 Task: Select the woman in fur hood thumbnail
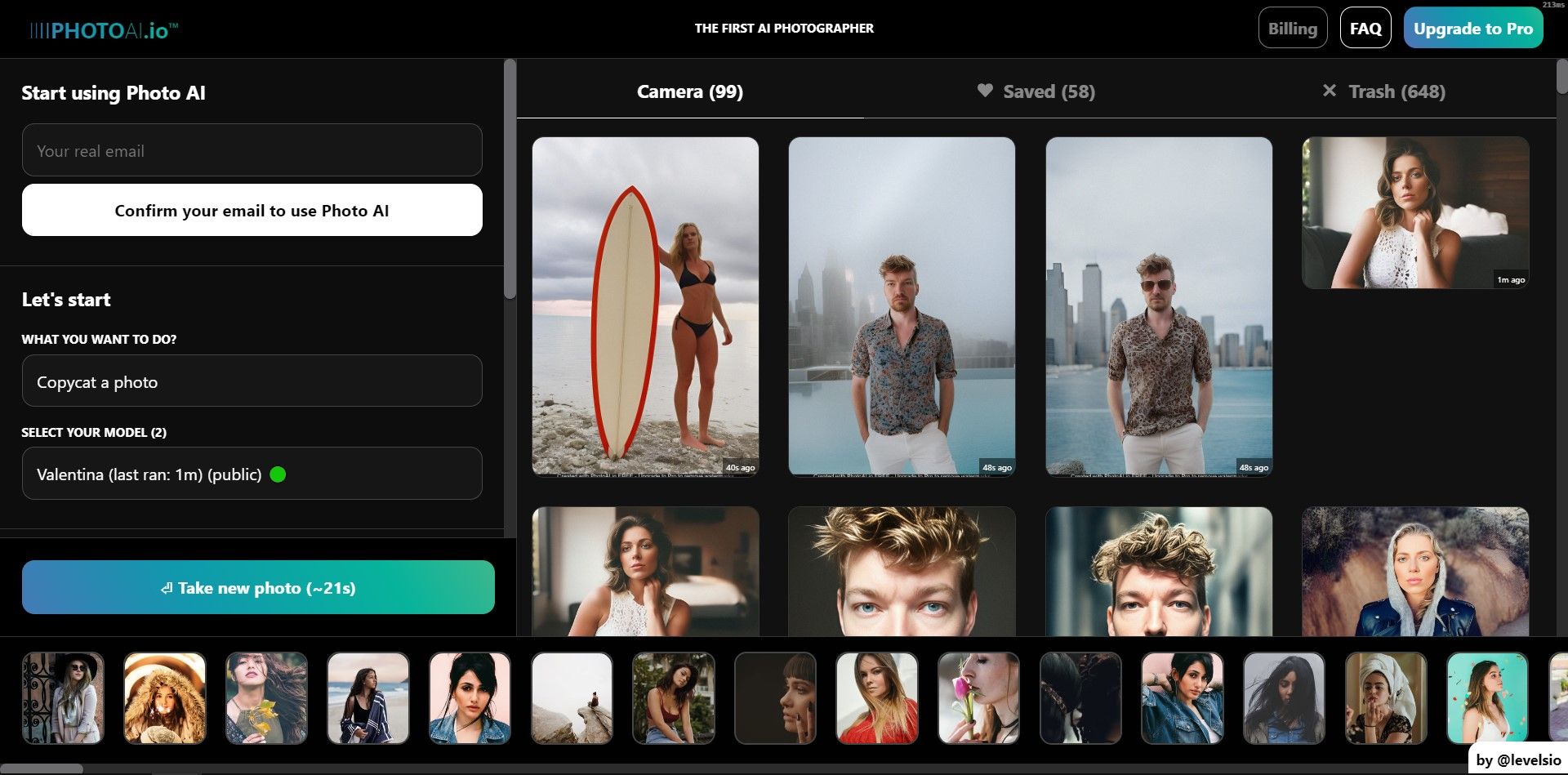tap(165, 697)
